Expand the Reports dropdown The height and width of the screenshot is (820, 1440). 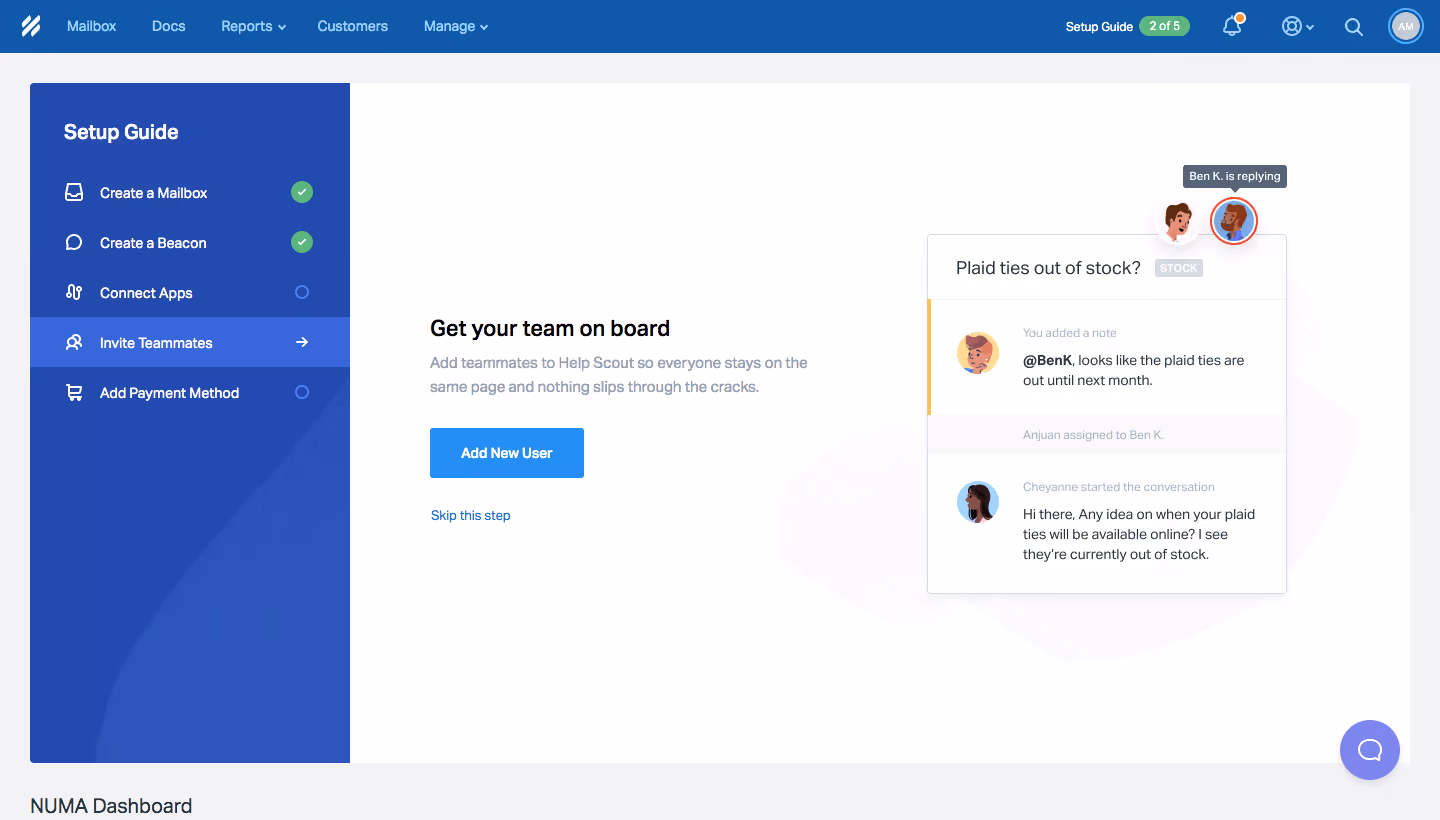[x=254, y=26]
